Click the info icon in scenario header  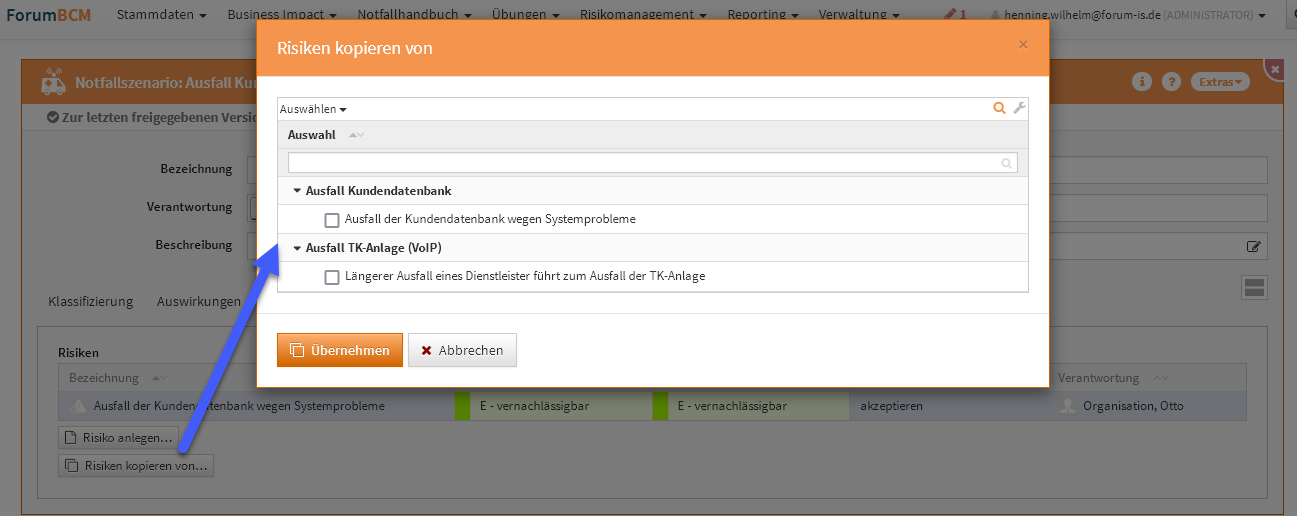(x=1142, y=82)
